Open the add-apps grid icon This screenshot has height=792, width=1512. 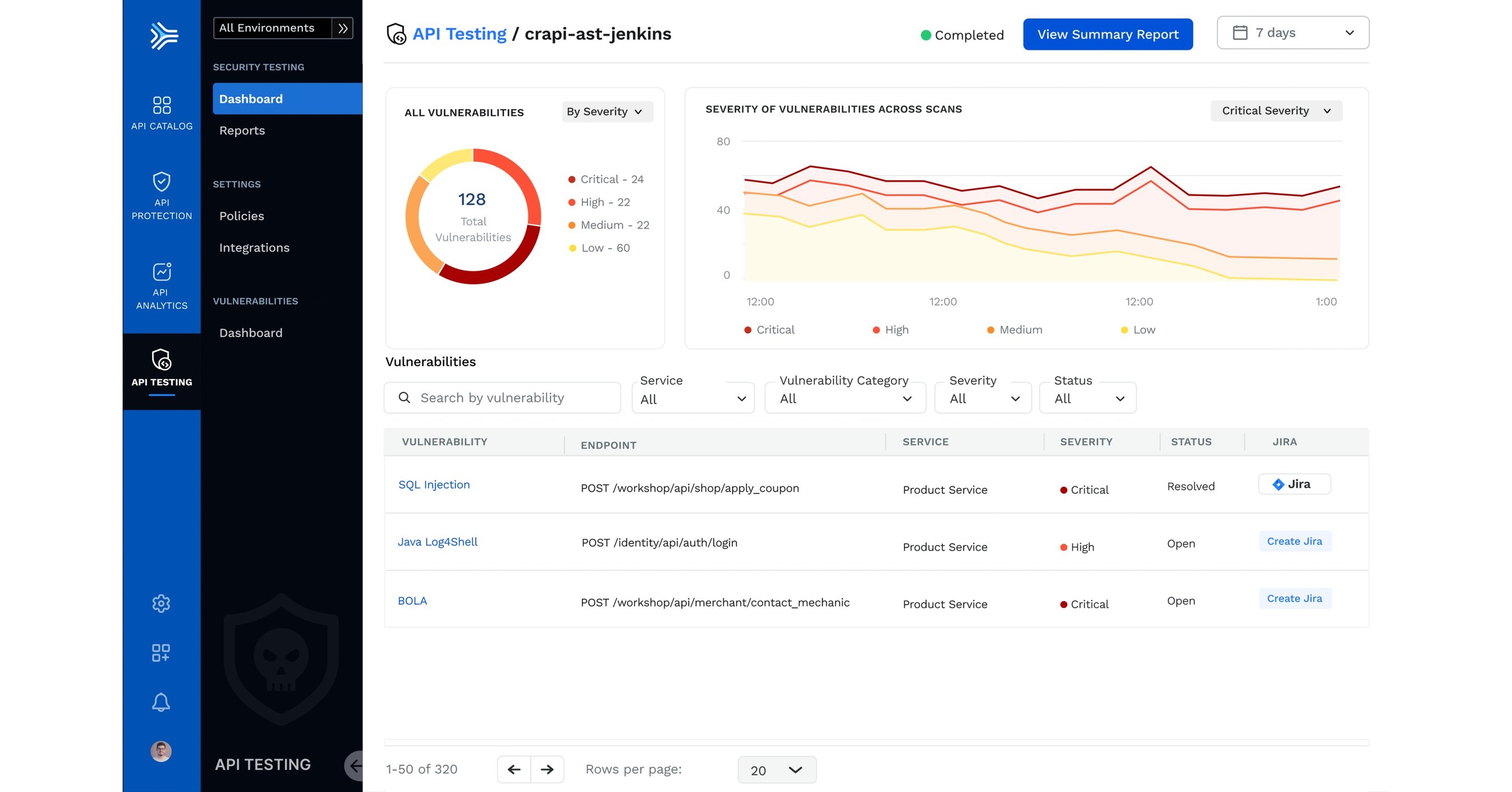160,653
